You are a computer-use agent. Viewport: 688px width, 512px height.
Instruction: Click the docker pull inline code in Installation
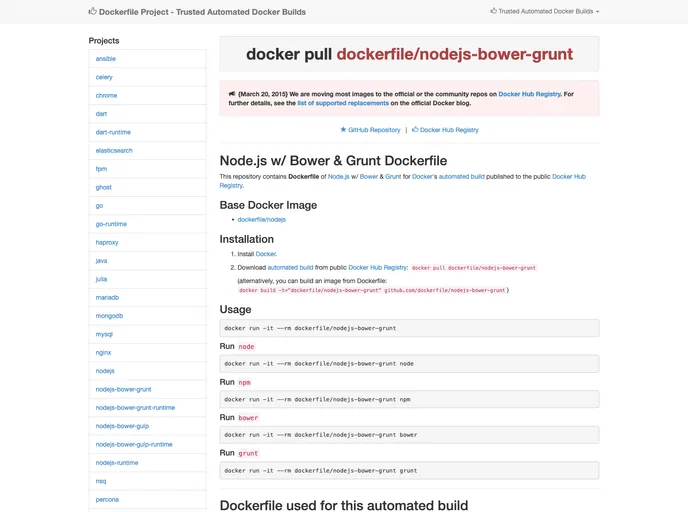pos(474,268)
